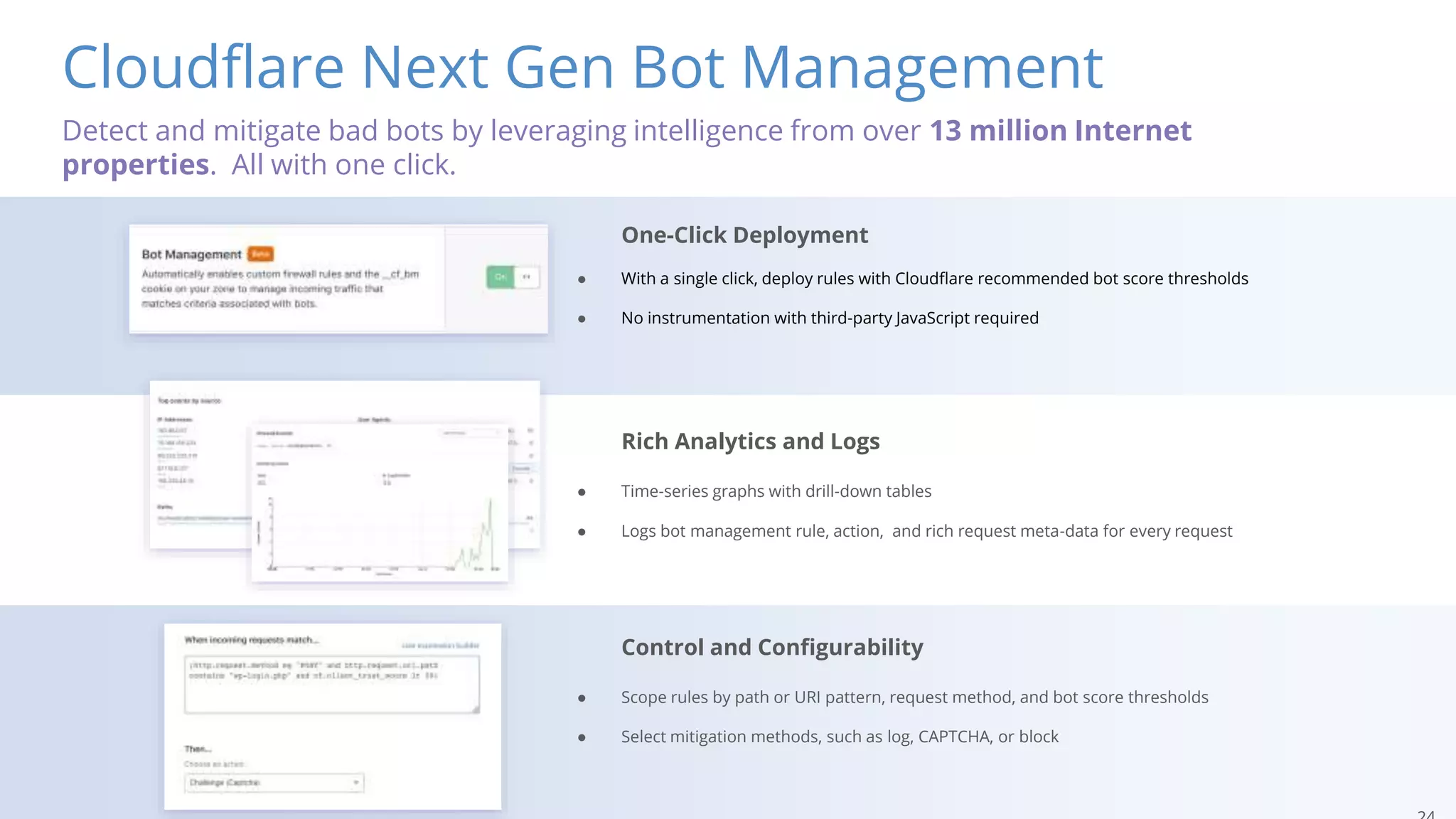Toggle the Bot Management green On switch
1456x819 pixels.
click(x=500, y=277)
